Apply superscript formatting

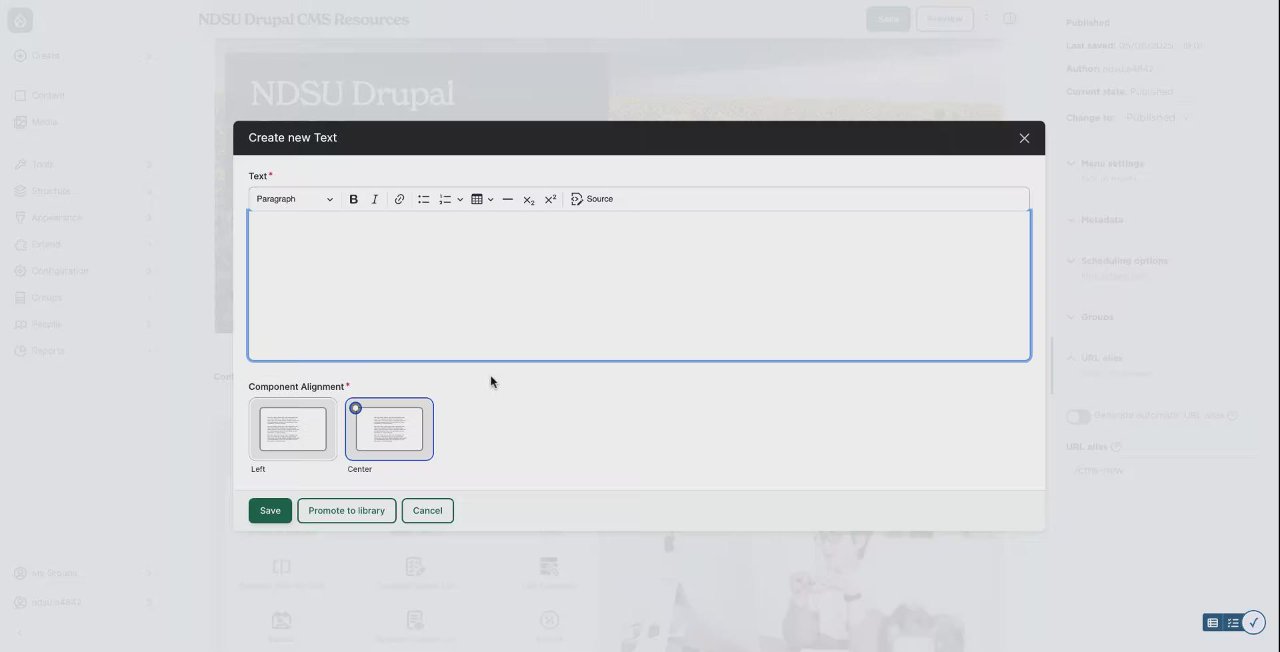click(x=550, y=199)
